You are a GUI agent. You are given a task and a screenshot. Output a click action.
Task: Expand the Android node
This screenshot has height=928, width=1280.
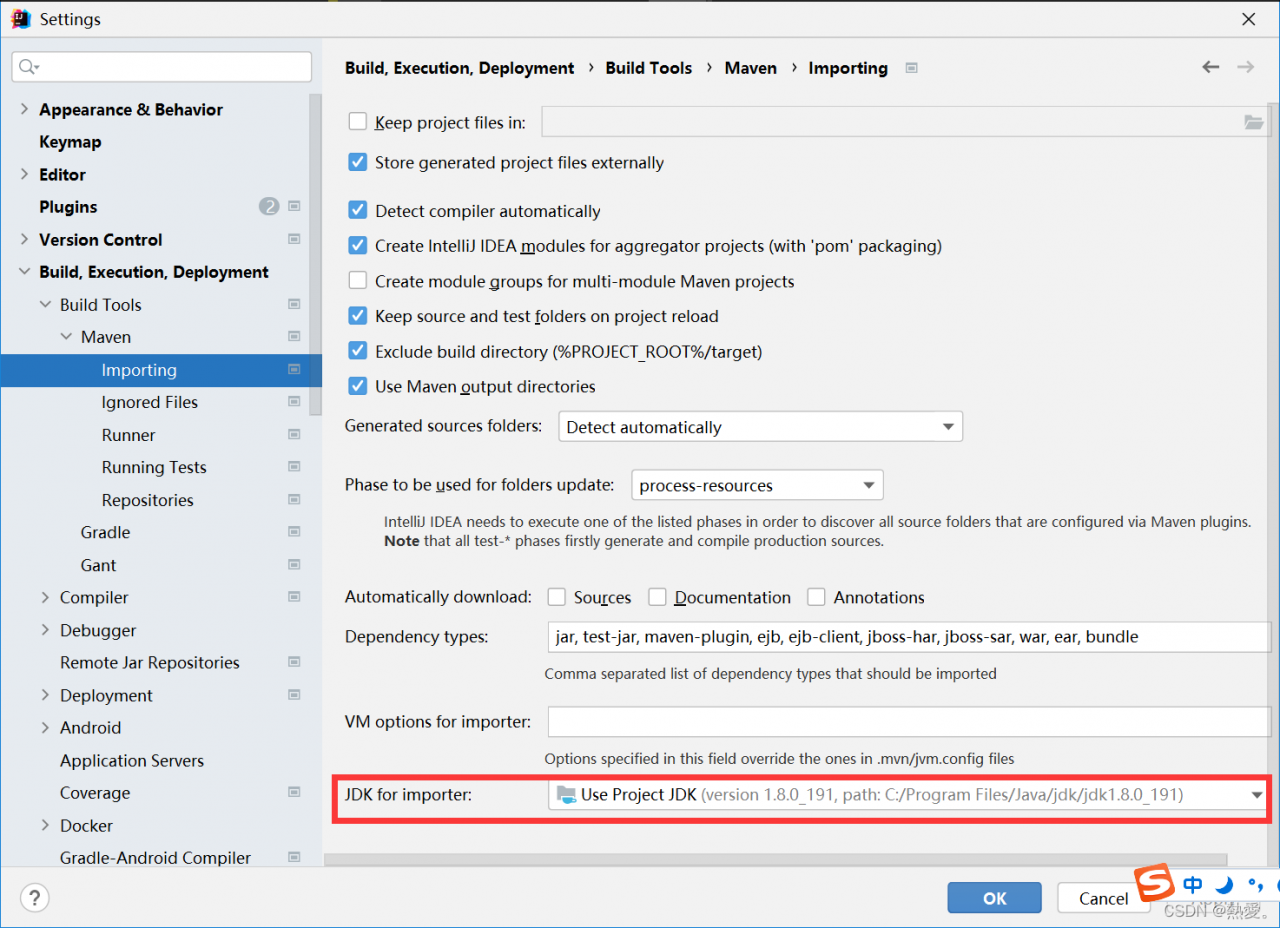pyautogui.click(x=45, y=728)
